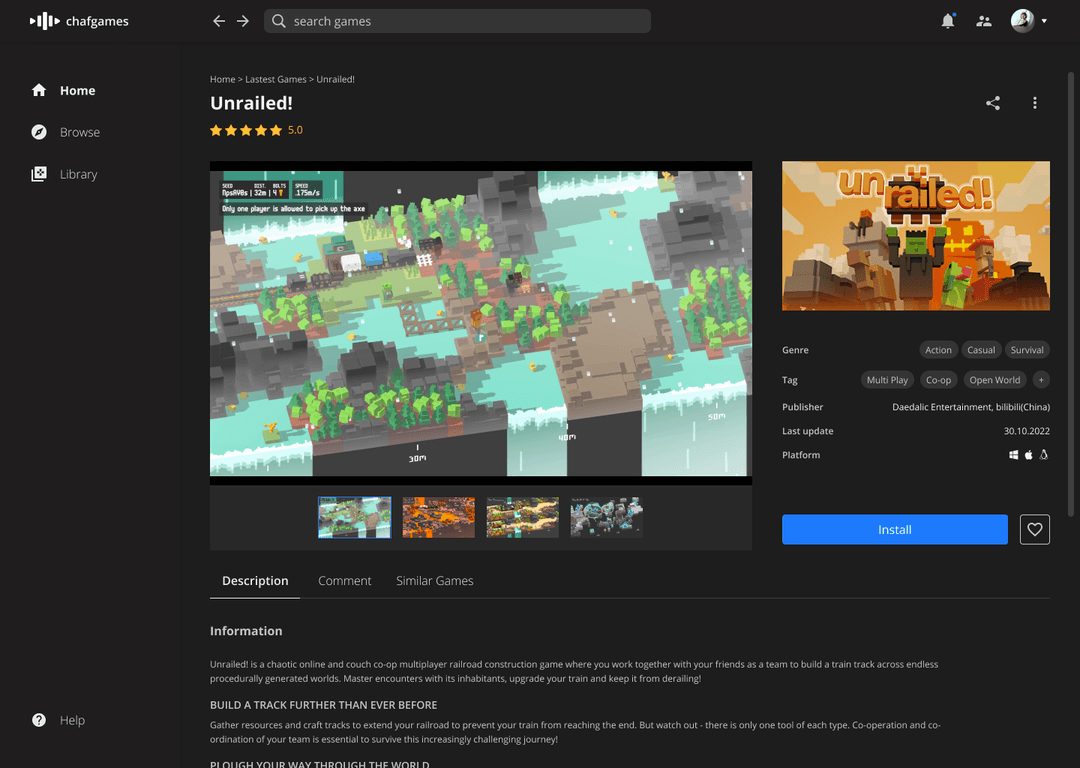Select the Co-op tag
1080x768 pixels.
tap(938, 380)
